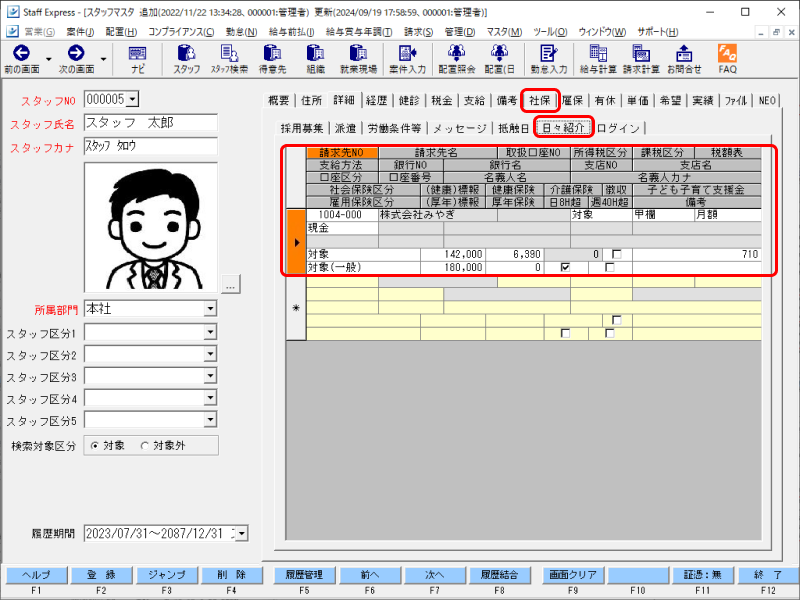Expand the スタッフNO combo box
800x600 pixels.
click(133, 99)
